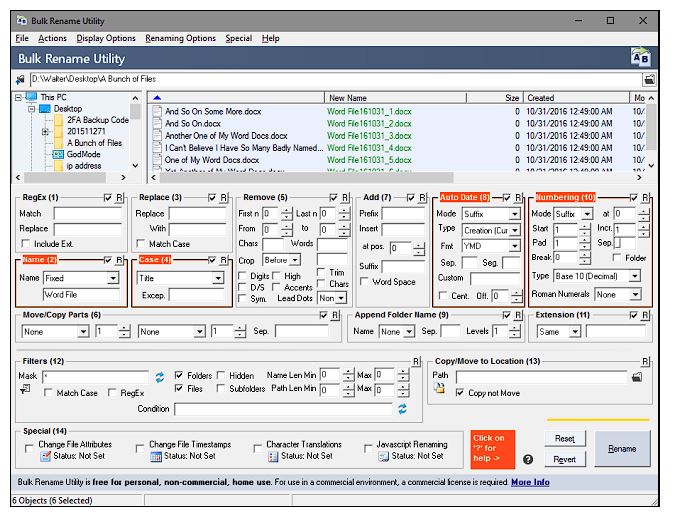Screen dimensions: 675x515
Task: Click the path history icon beside path field
Action: [20, 79]
